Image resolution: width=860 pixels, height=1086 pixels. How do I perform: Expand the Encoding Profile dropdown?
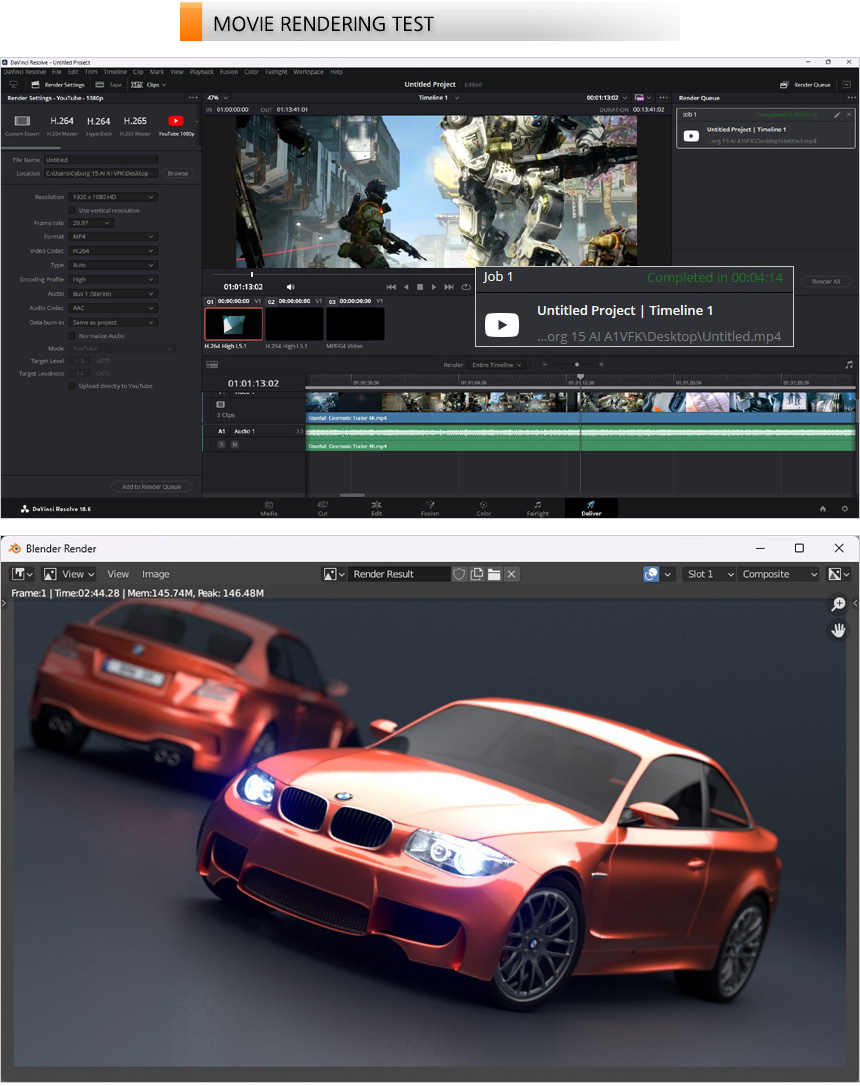113,280
